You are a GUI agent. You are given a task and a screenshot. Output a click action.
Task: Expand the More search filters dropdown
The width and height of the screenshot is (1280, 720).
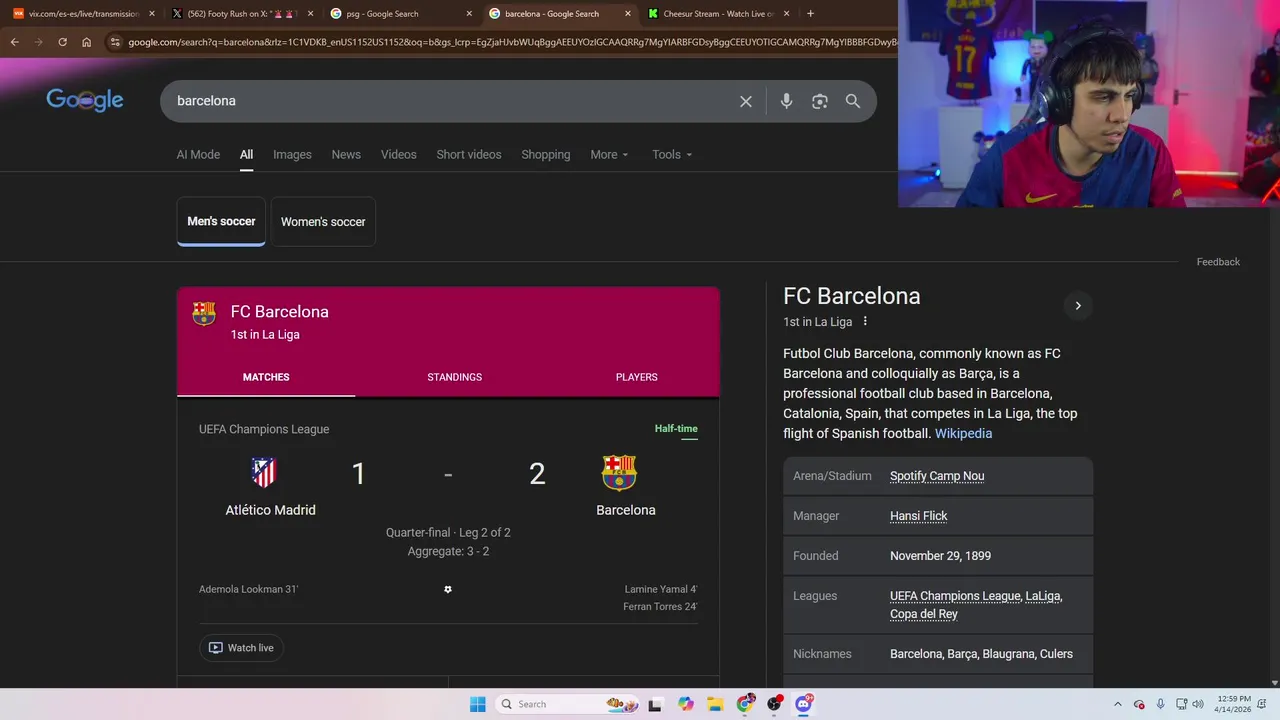coord(609,155)
